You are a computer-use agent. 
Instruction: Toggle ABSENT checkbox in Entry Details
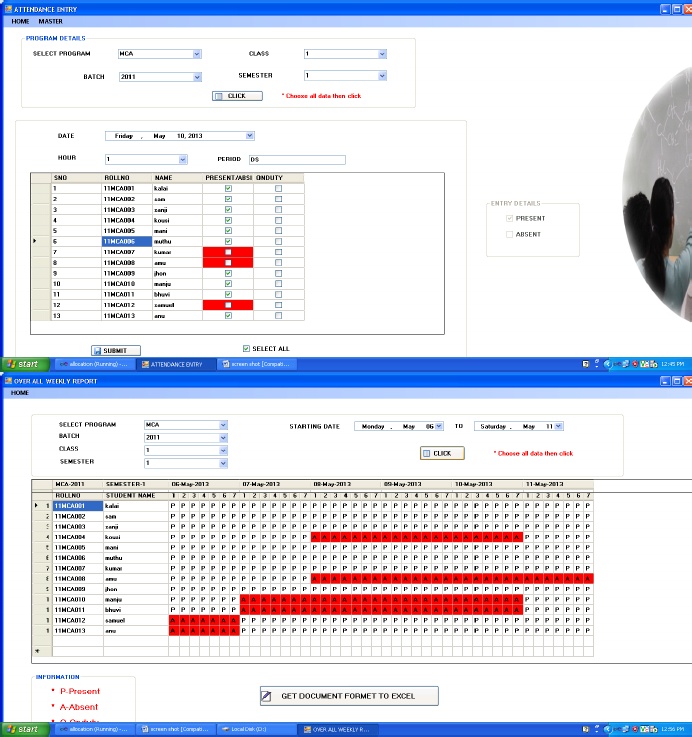click(x=509, y=234)
